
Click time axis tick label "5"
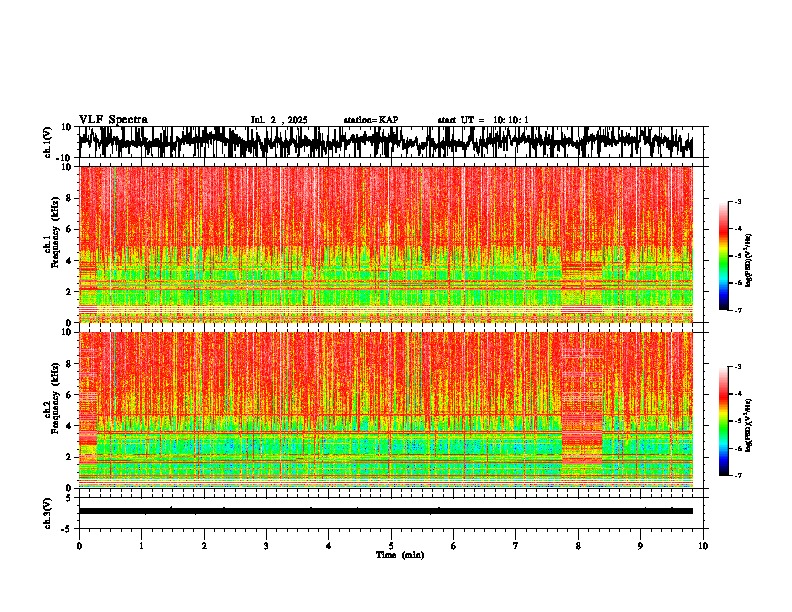pos(391,546)
